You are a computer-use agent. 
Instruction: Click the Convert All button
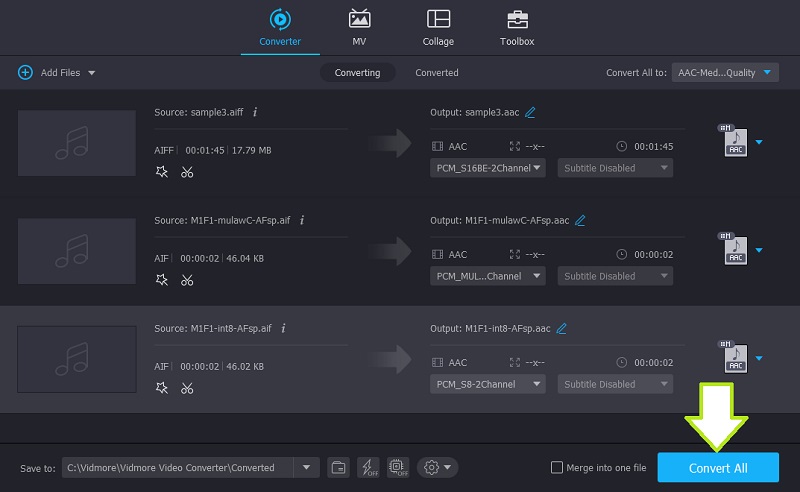[x=718, y=468]
